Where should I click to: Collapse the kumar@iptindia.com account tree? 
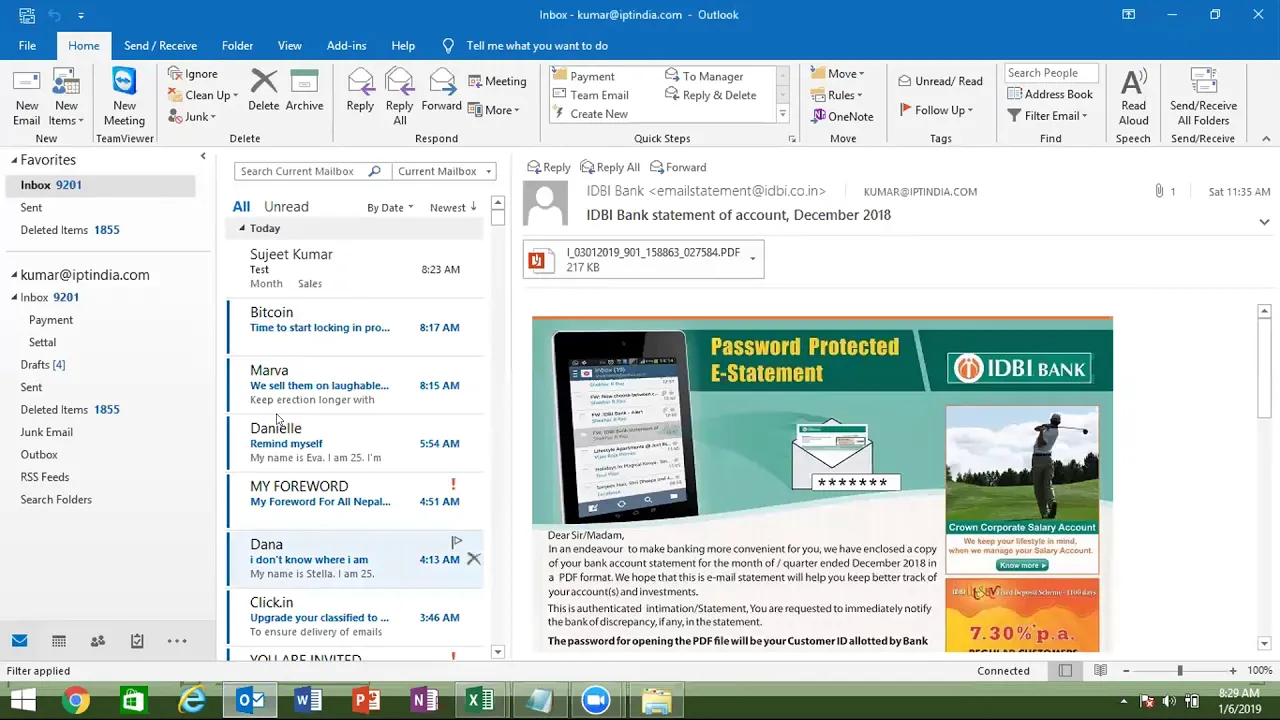click(14, 275)
